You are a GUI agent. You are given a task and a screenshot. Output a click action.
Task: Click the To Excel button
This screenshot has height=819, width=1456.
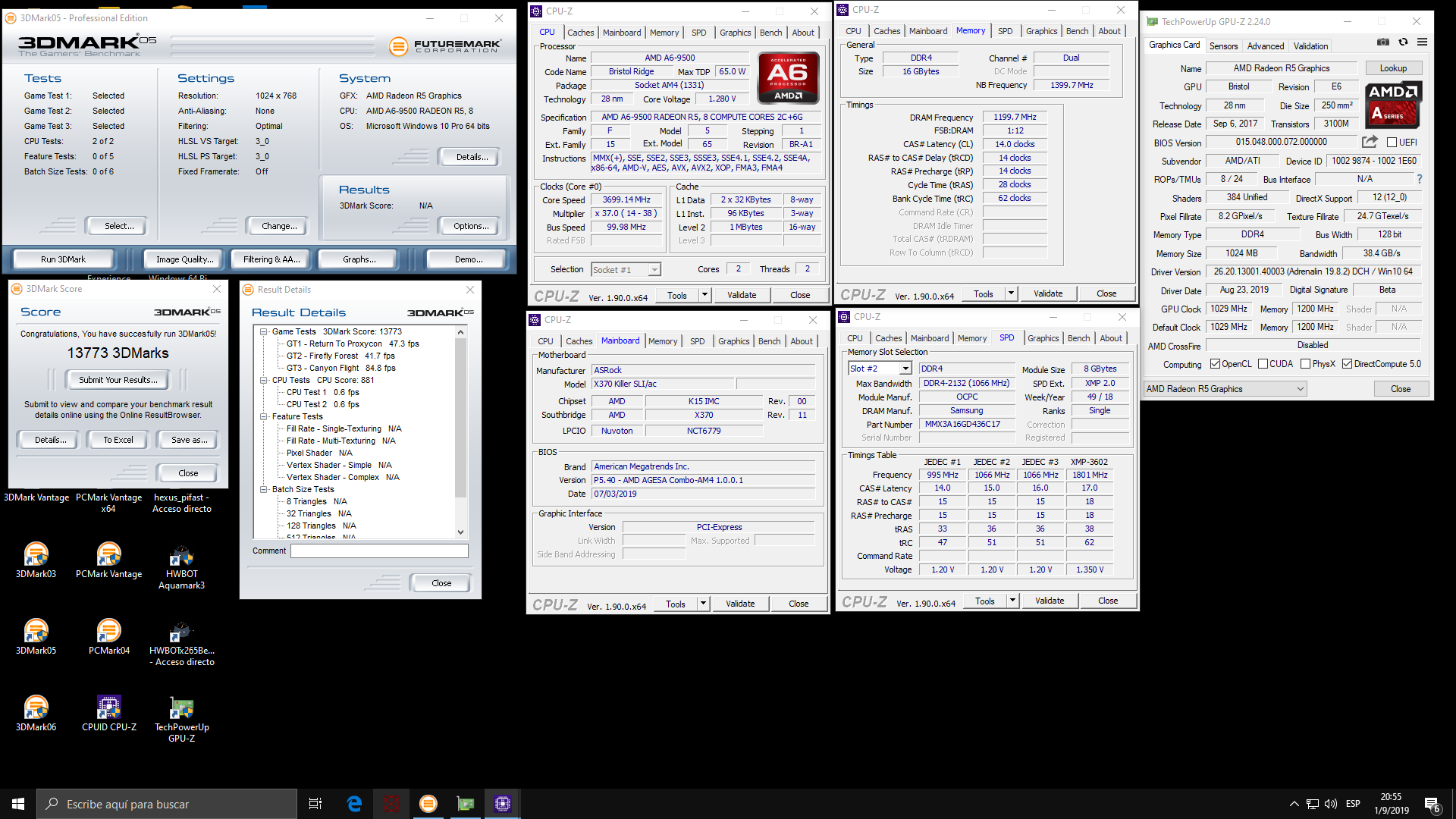118,440
